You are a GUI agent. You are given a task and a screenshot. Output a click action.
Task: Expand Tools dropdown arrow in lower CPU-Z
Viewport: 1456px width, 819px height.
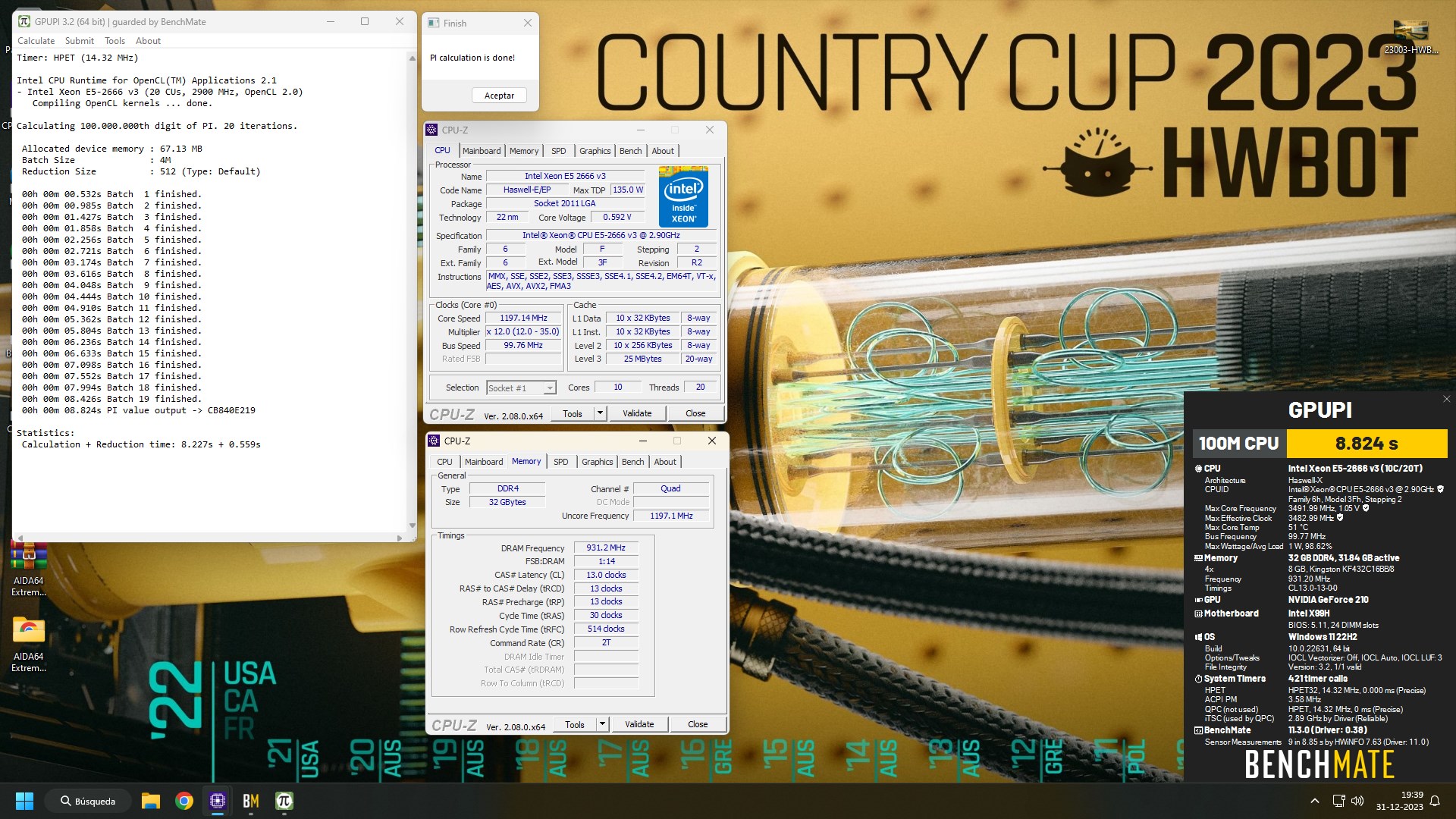[602, 724]
